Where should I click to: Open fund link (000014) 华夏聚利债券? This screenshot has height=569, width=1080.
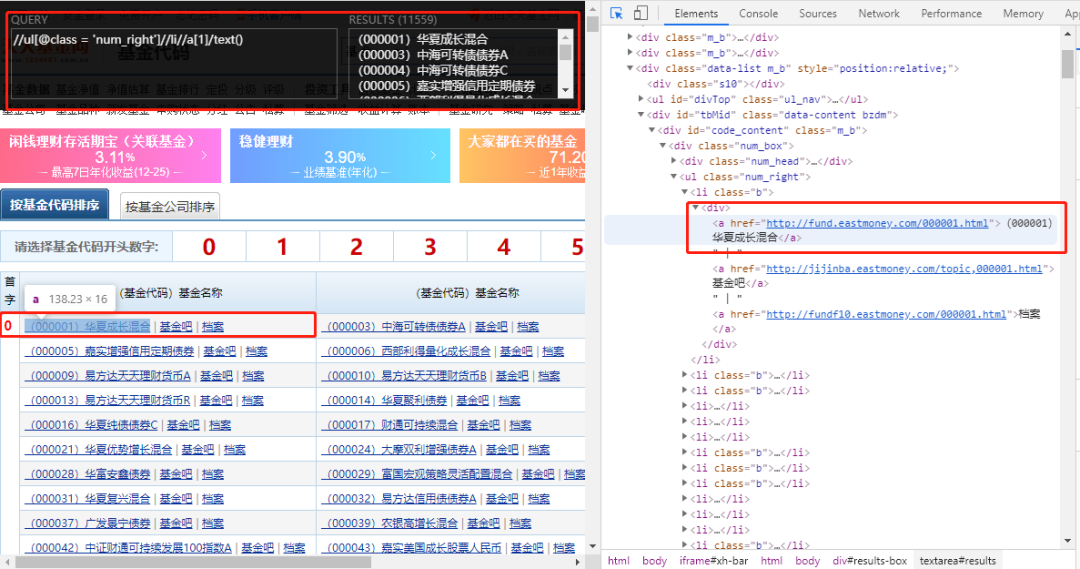[x=384, y=400]
